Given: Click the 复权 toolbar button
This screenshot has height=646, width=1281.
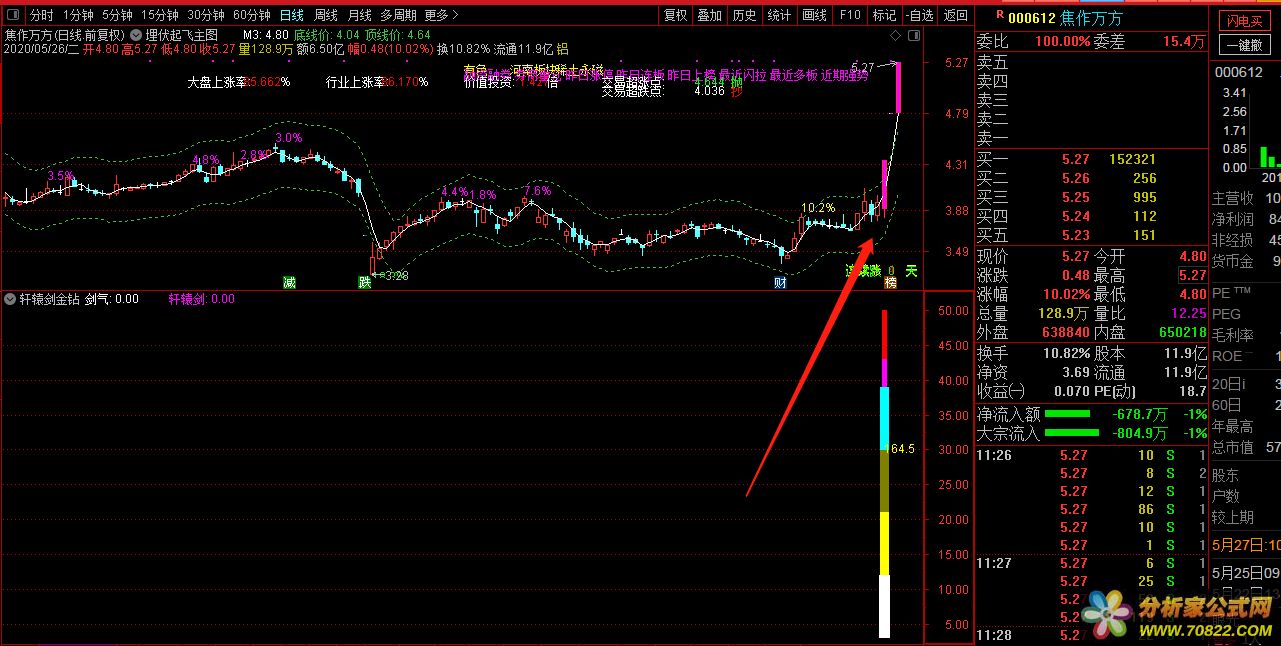Looking at the screenshot, I should (676, 15).
